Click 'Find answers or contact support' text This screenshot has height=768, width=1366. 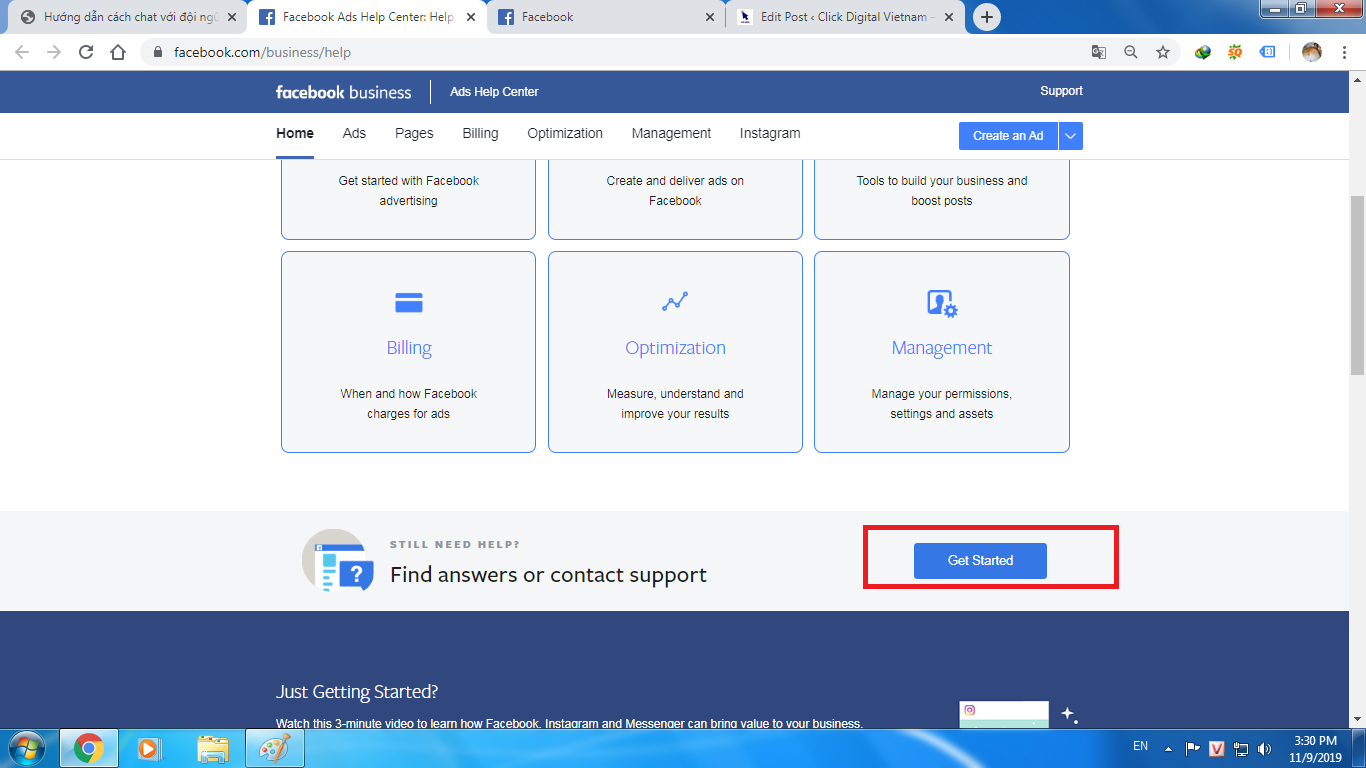(548, 575)
